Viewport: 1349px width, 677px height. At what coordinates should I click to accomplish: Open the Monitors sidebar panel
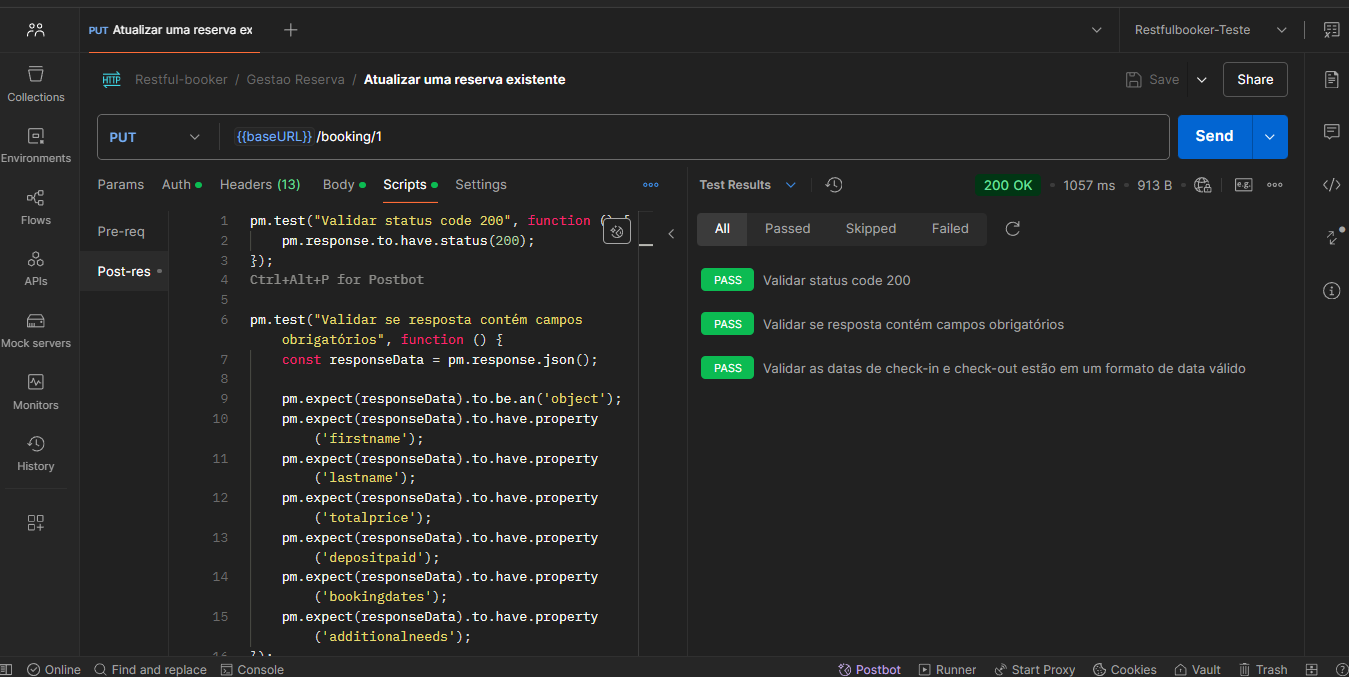click(x=36, y=392)
